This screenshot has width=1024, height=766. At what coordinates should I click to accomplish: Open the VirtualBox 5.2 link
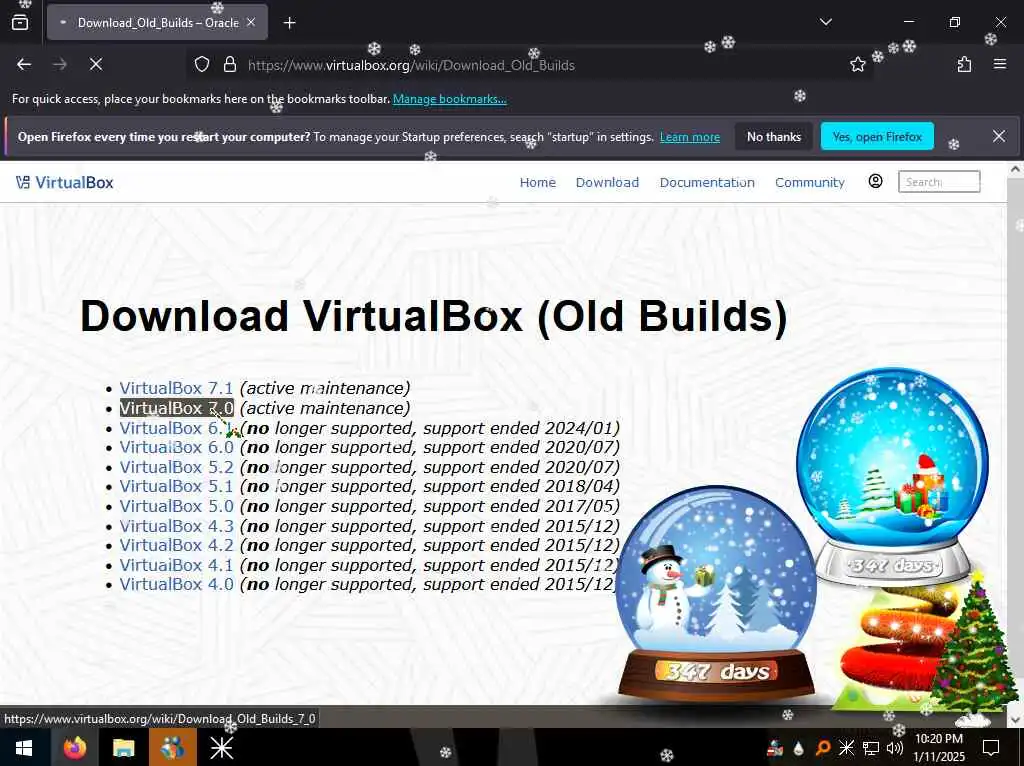point(176,468)
